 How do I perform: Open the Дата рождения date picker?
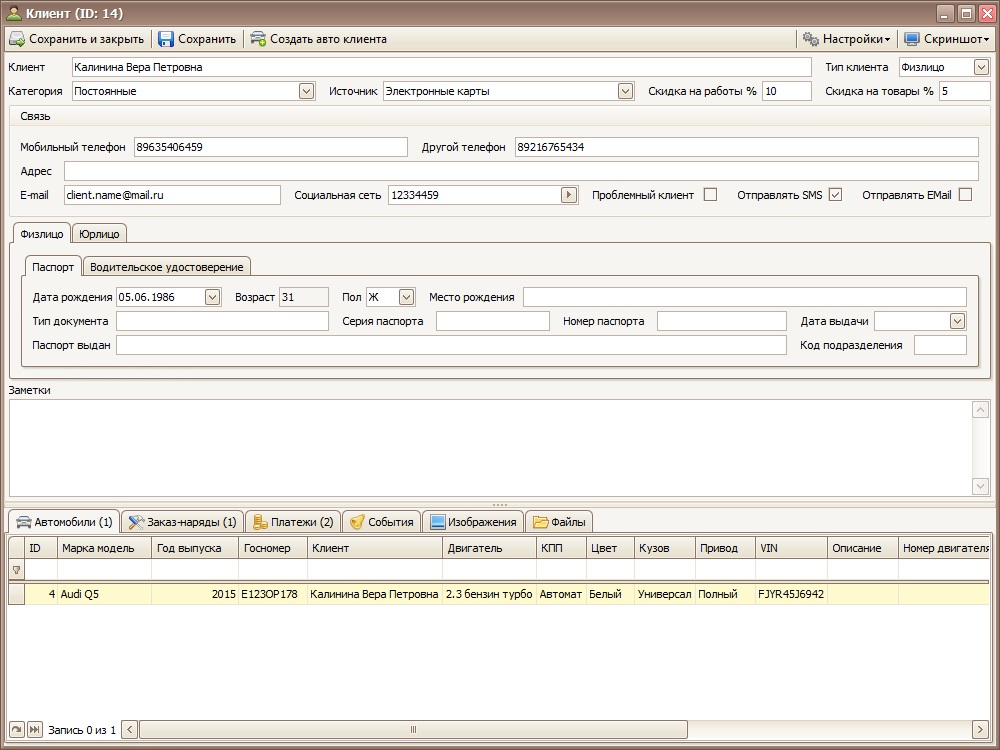[x=212, y=297]
